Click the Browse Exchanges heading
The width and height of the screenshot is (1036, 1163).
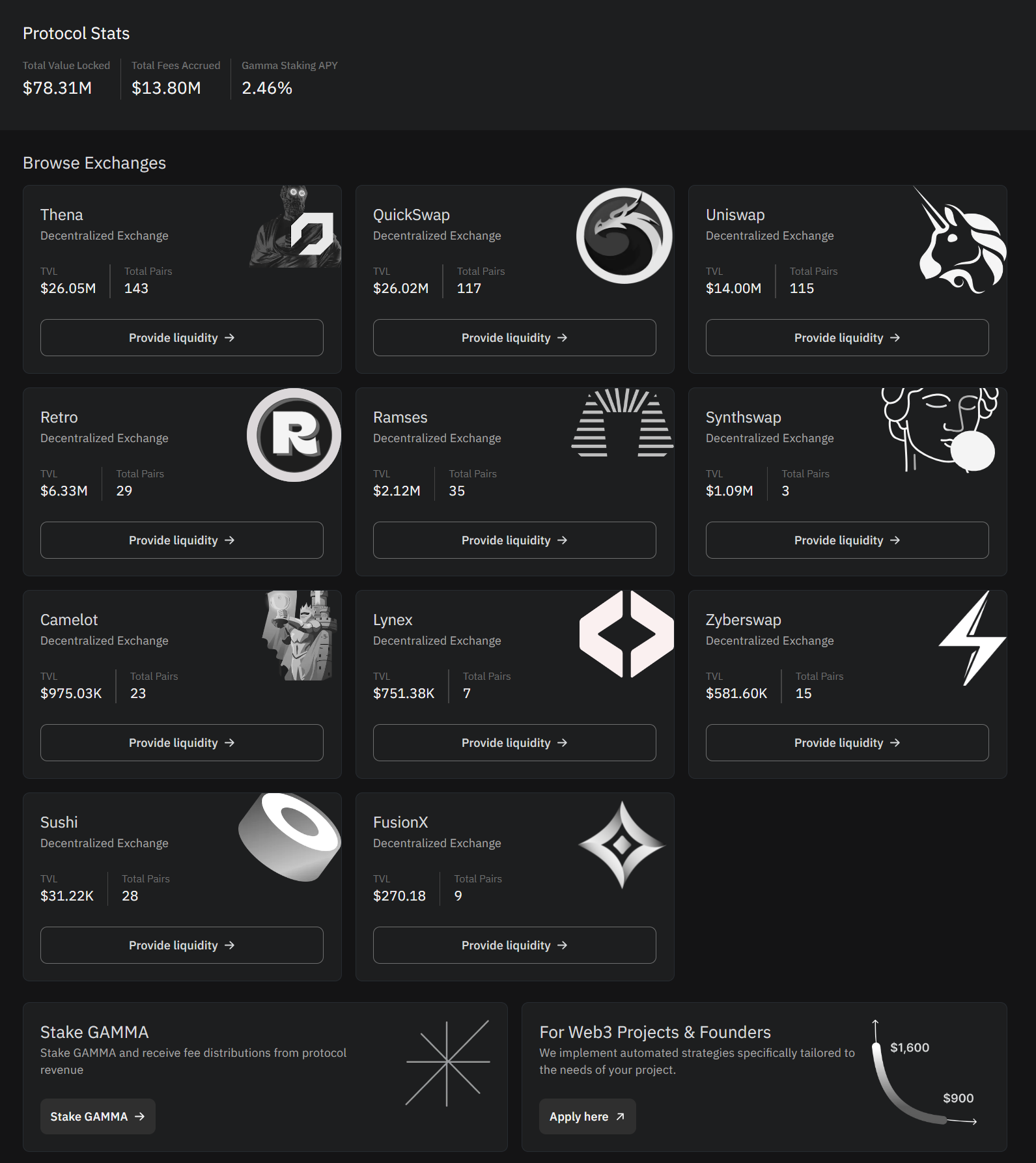point(94,163)
